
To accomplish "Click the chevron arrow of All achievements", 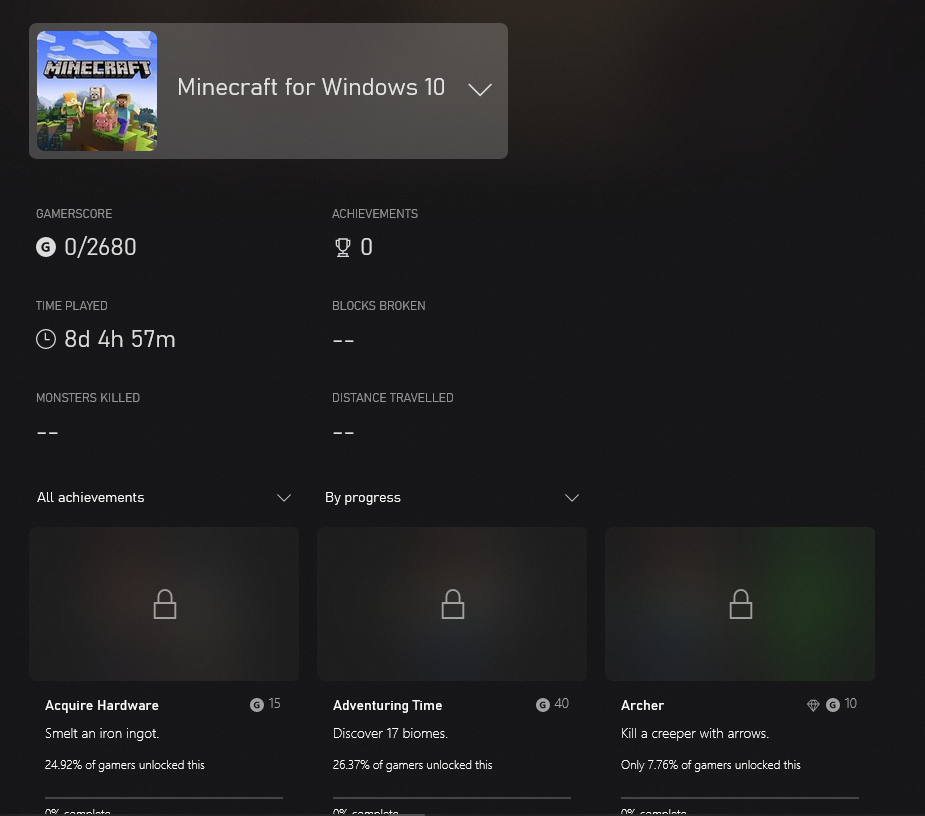I will [x=284, y=497].
